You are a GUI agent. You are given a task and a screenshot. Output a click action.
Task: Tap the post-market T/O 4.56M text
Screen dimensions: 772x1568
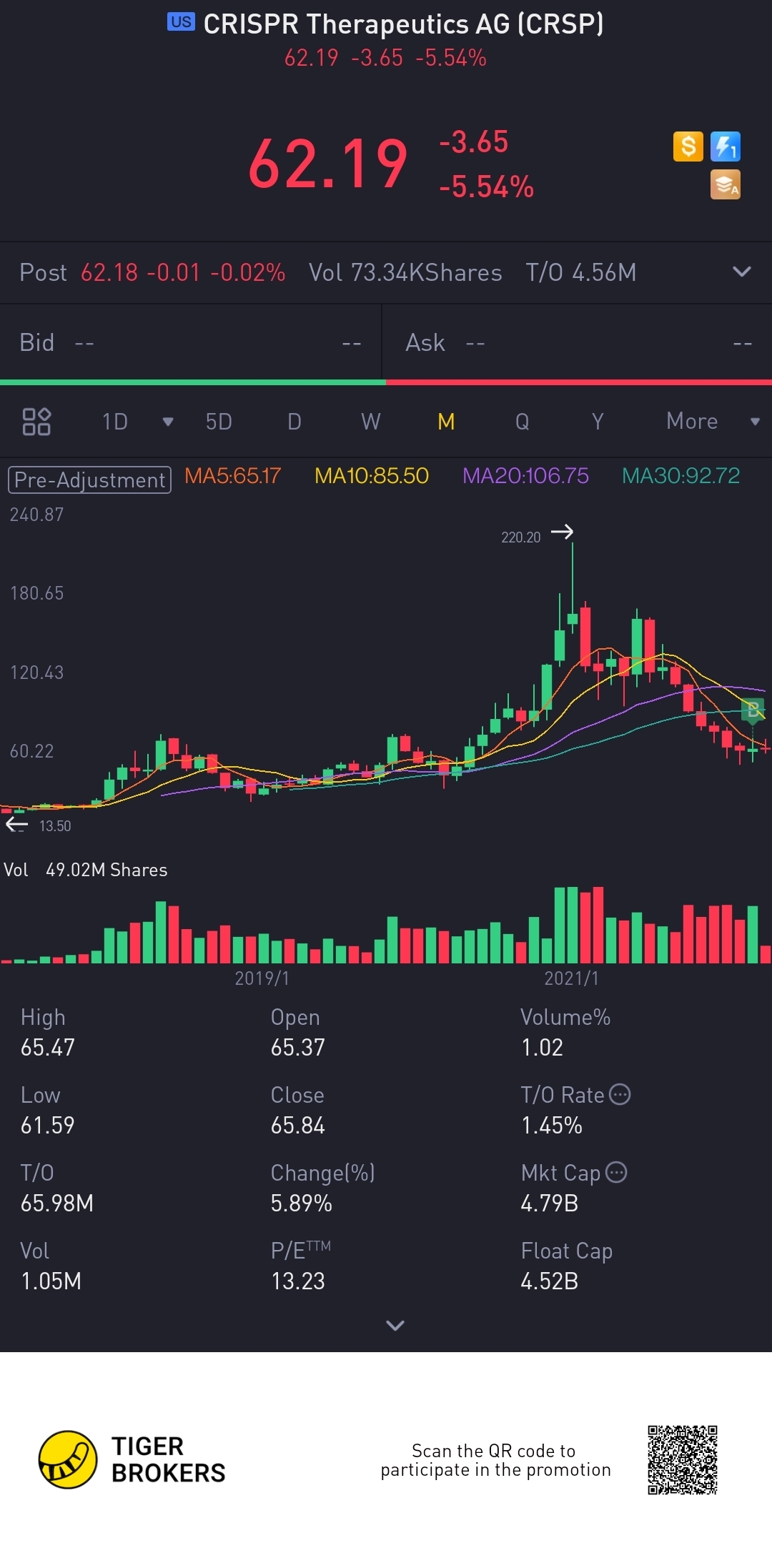(581, 272)
